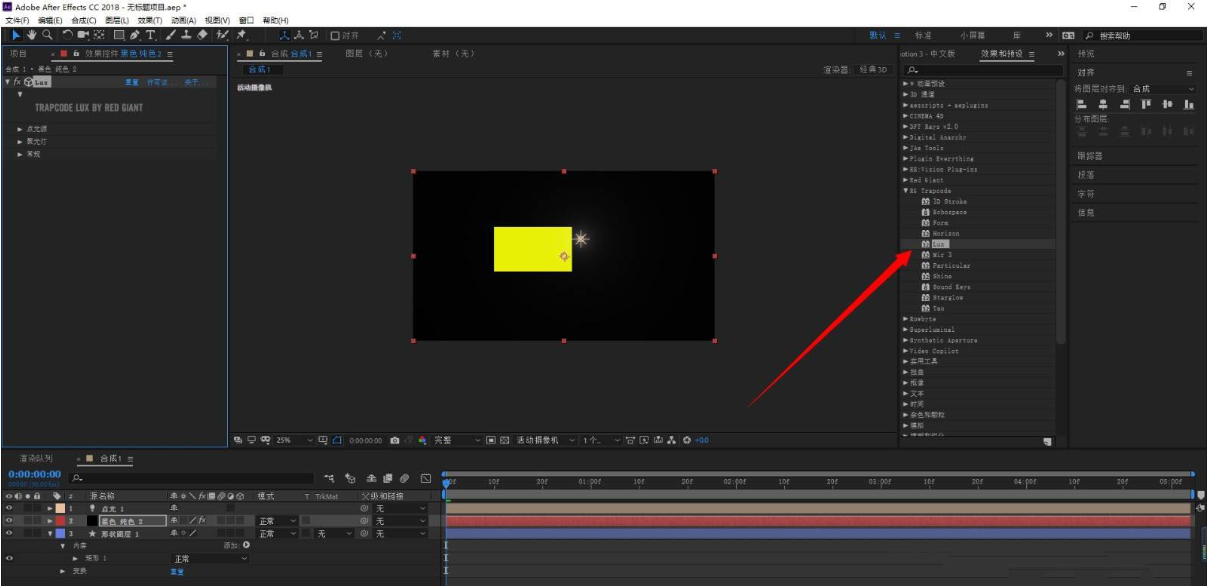Viewport: 1207px width, 587px height.
Task: Open the 编辑(E) Edit menu
Action: (x=50, y=20)
